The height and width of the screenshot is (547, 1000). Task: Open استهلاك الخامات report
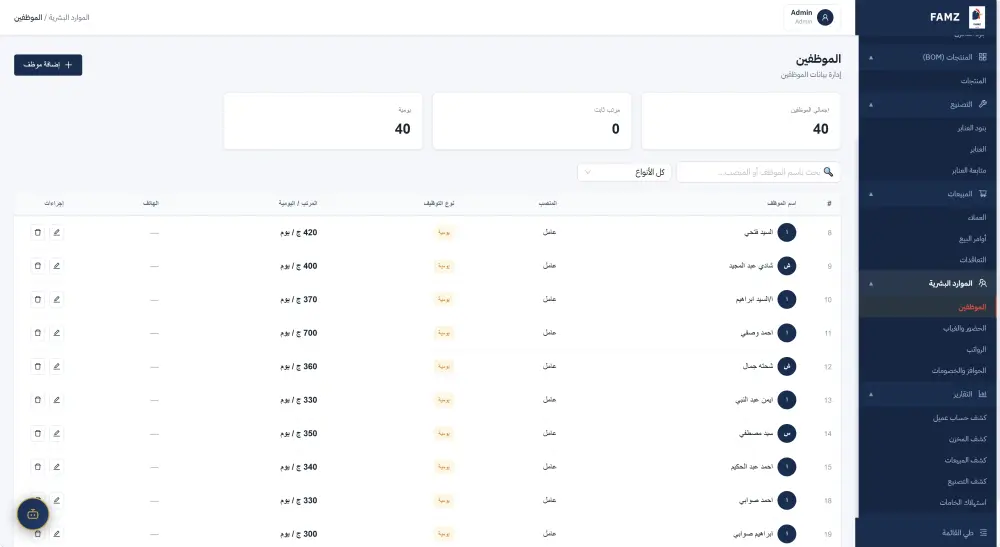[962, 502]
